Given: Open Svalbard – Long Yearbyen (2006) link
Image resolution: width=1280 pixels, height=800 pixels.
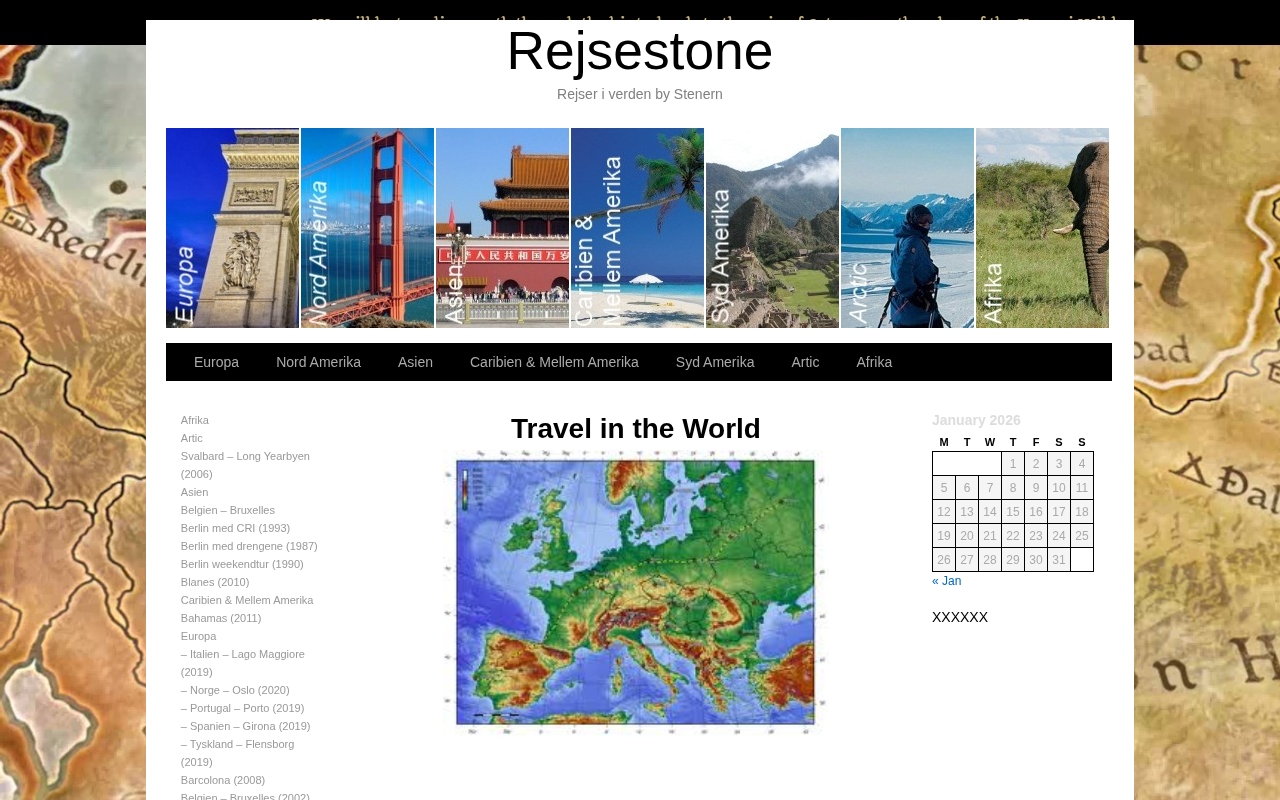Looking at the screenshot, I should click(245, 465).
